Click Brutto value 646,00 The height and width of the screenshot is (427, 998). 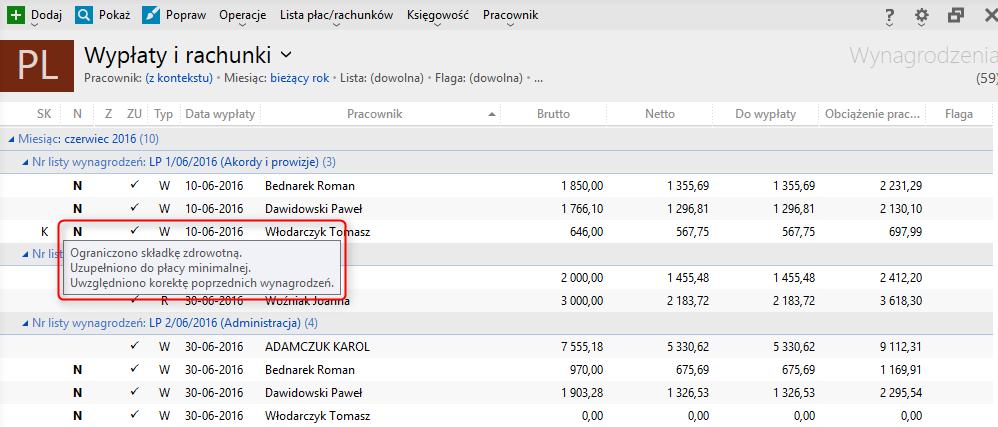pyautogui.click(x=589, y=232)
